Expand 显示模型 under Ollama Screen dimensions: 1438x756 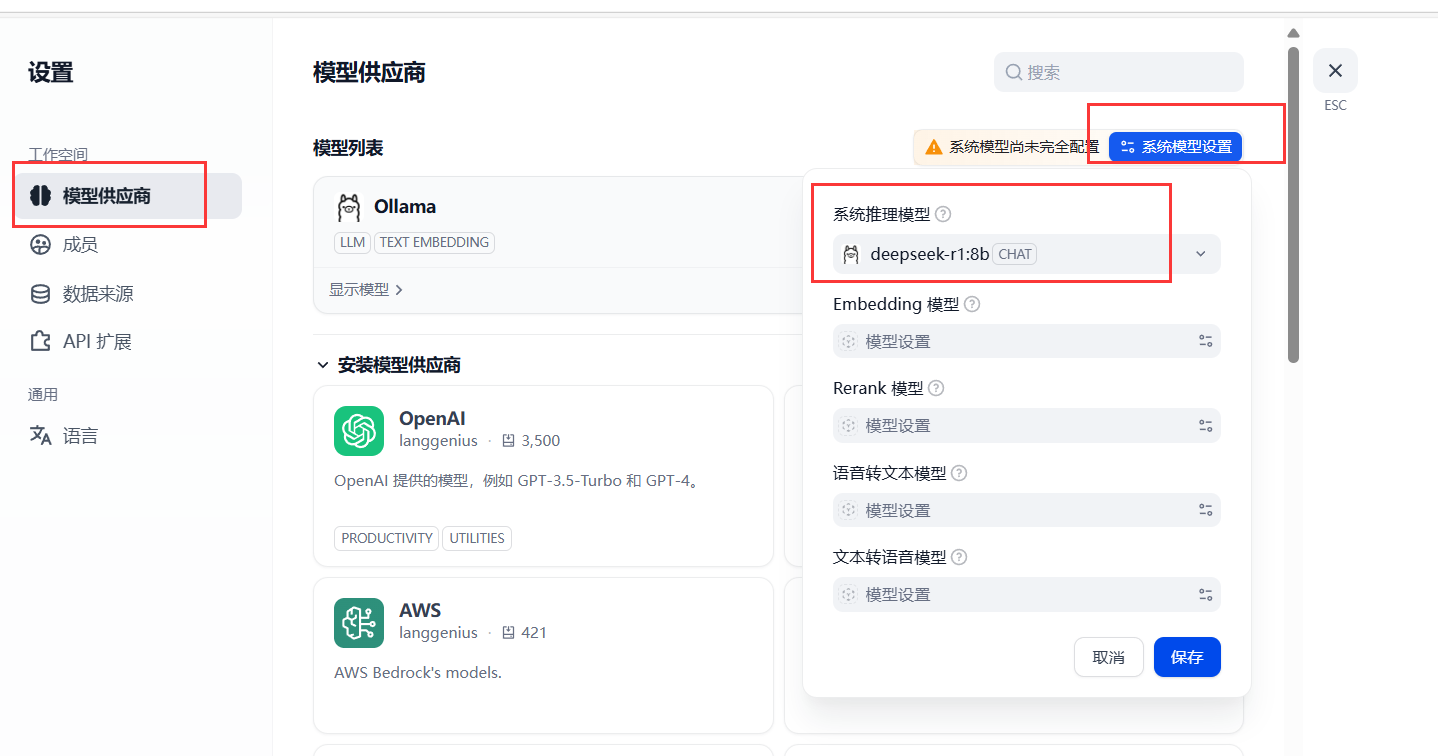pos(366,290)
